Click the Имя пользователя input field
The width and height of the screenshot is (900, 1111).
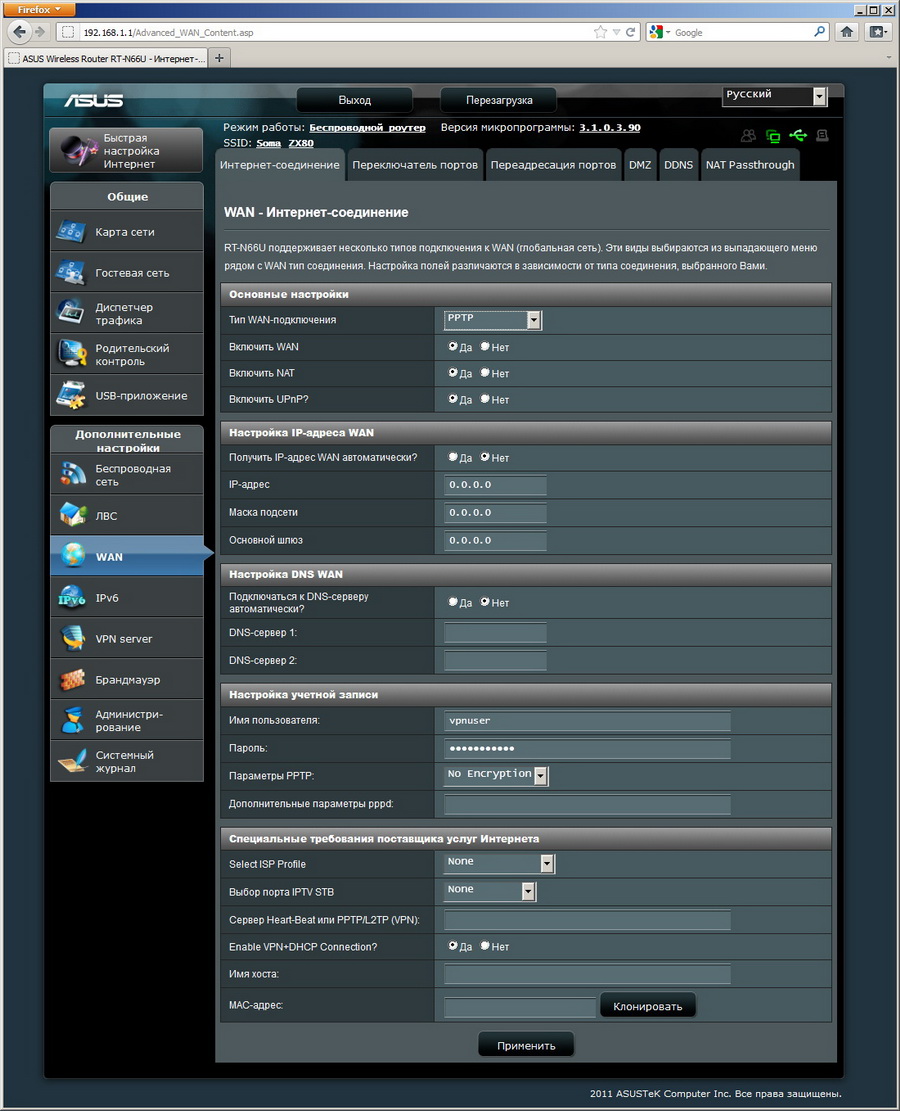(x=587, y=721)
